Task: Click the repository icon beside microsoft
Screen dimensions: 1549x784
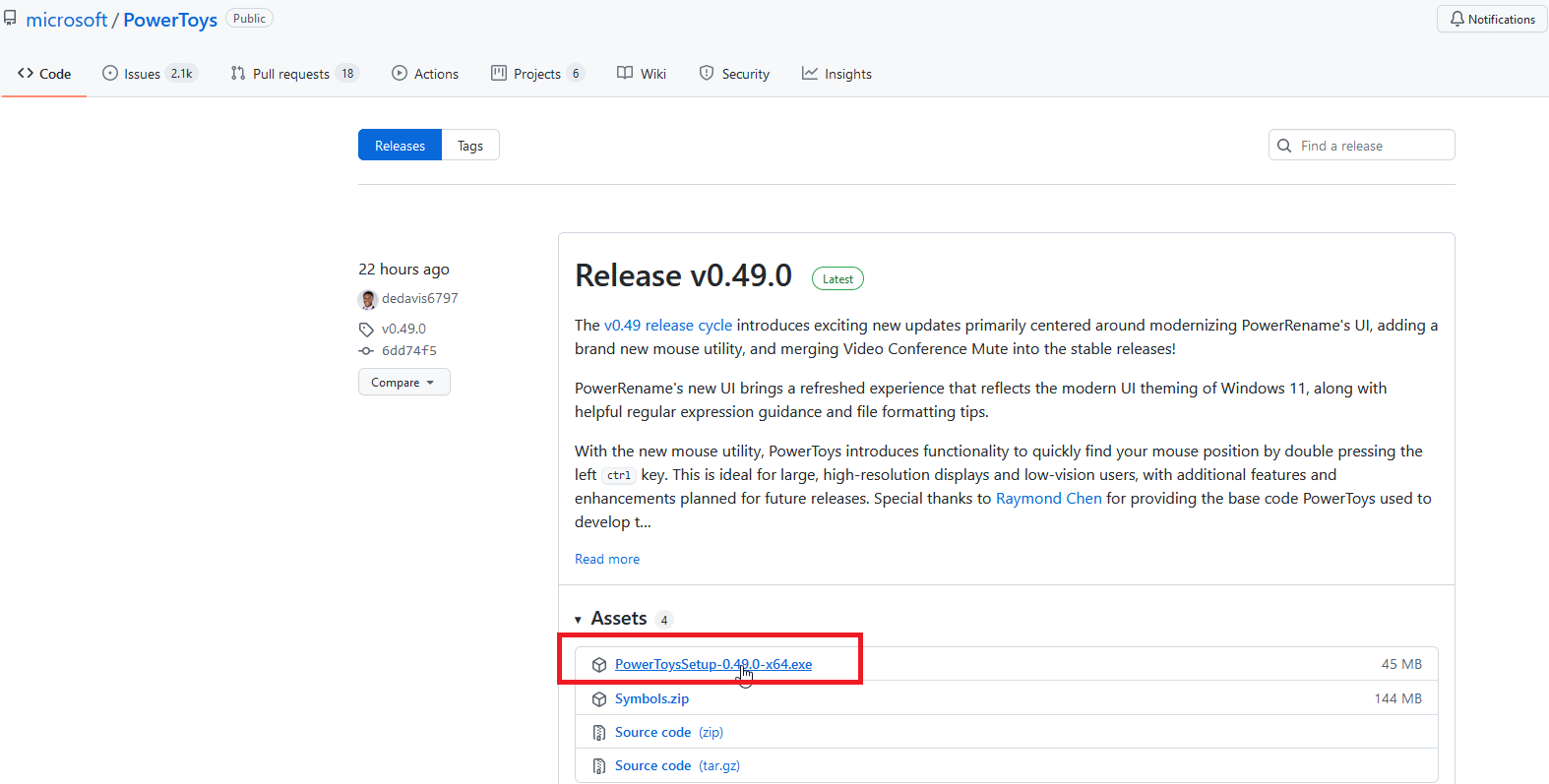Action: coord(10,19)
